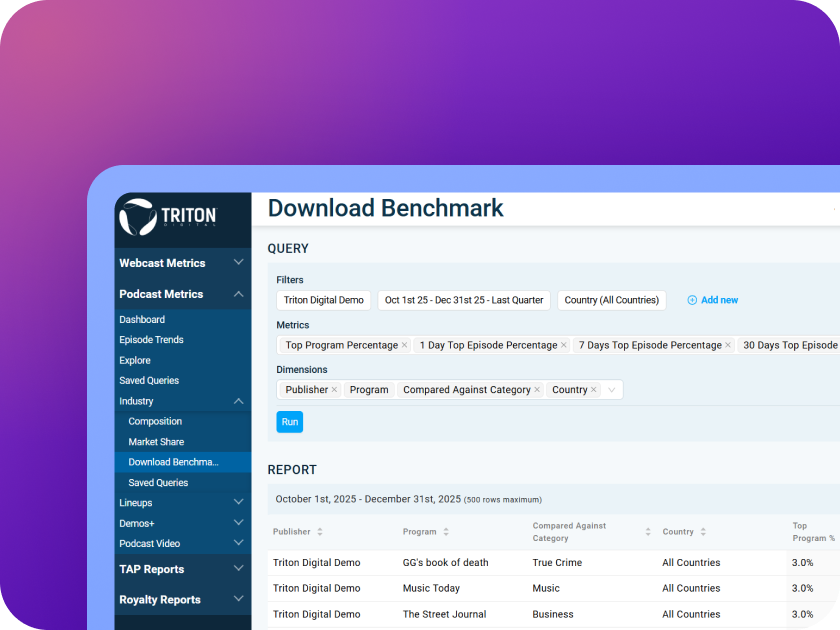Click the GG's book of death program
840x630 pixels.
coord(445,562)
